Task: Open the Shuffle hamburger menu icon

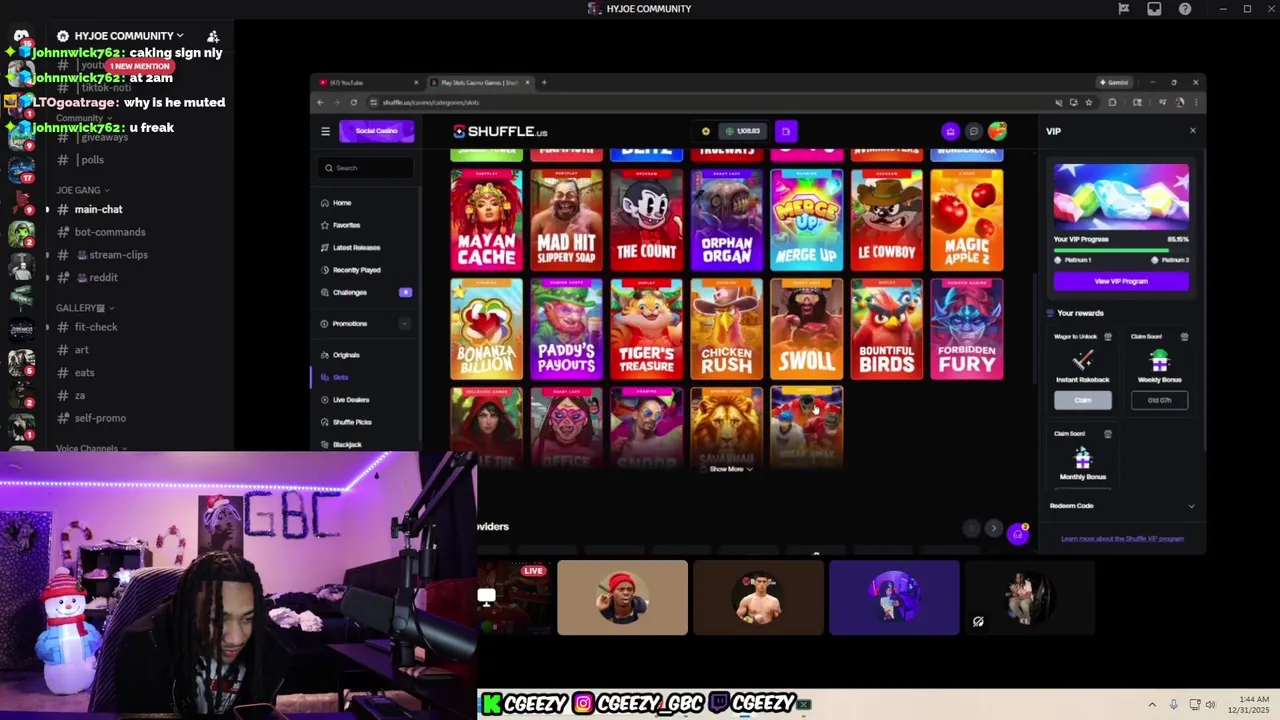Action: (325, 131)
